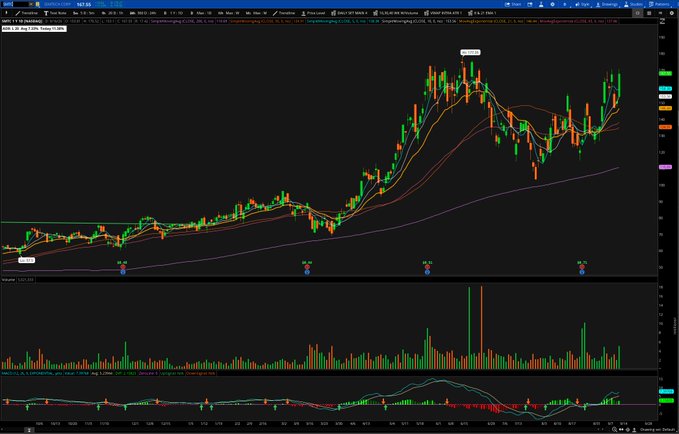The image size is (679, 434).
Task: Click the second earnings event marker
Action: 307,269
